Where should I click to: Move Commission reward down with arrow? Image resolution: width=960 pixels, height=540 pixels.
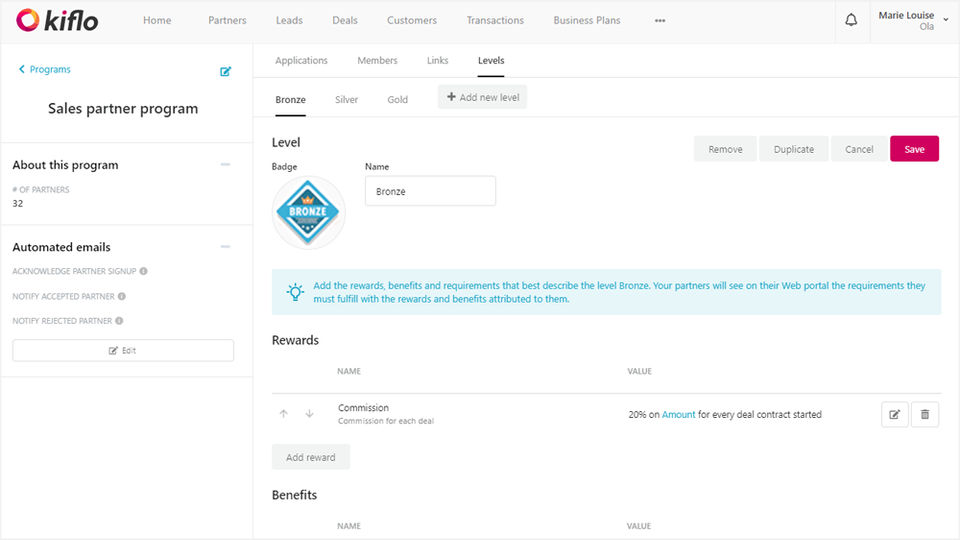click(309, 414)
